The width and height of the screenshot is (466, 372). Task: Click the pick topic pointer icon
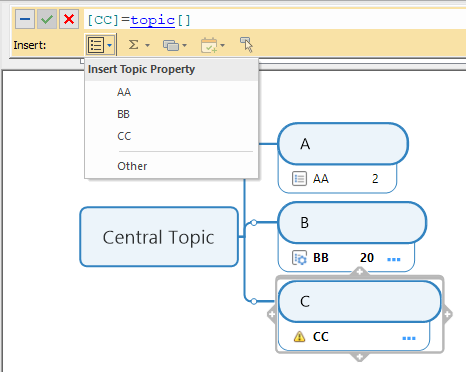click(x=247, y=45)
